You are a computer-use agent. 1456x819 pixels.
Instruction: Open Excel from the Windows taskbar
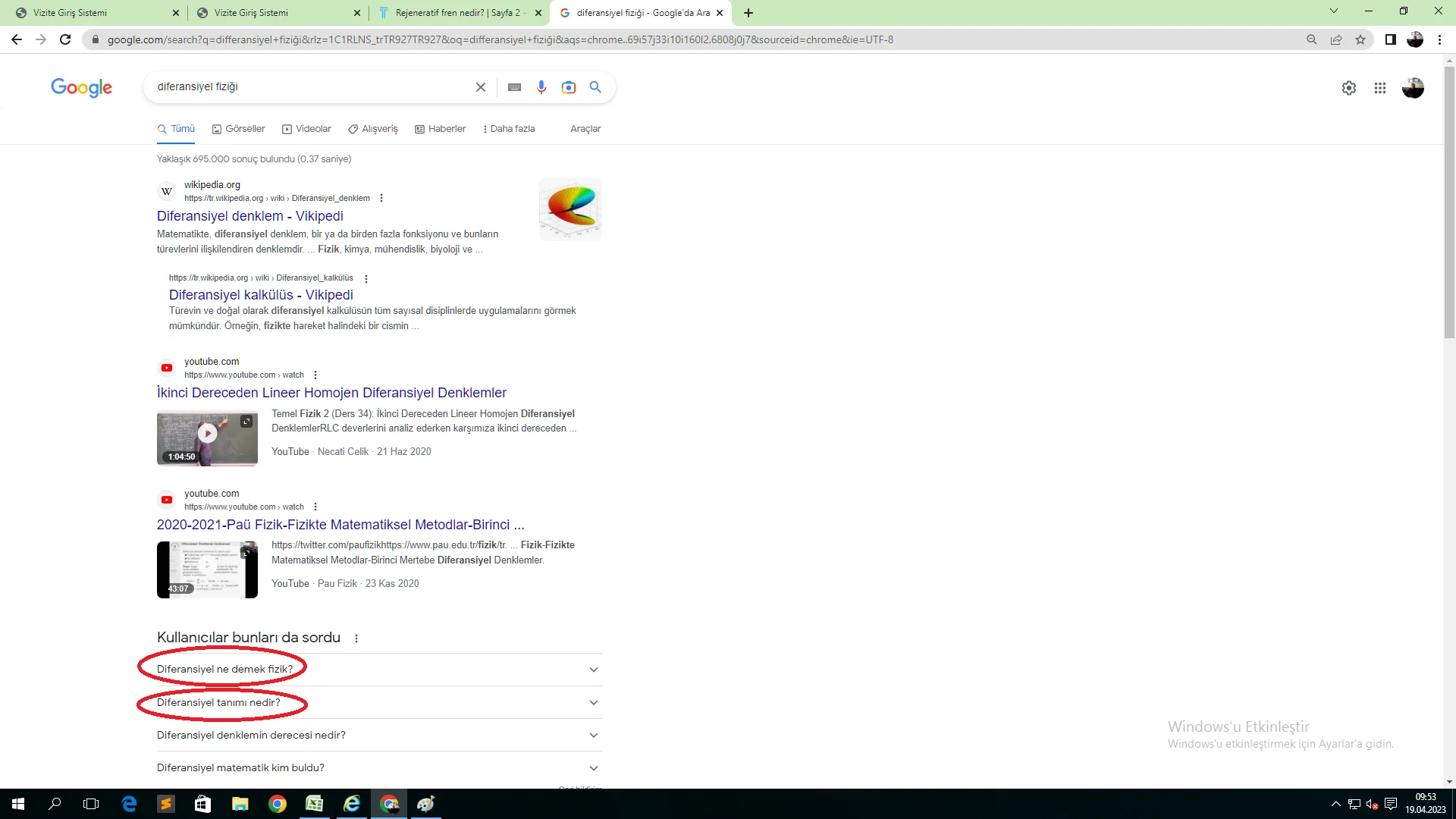[x=314, y=804]
